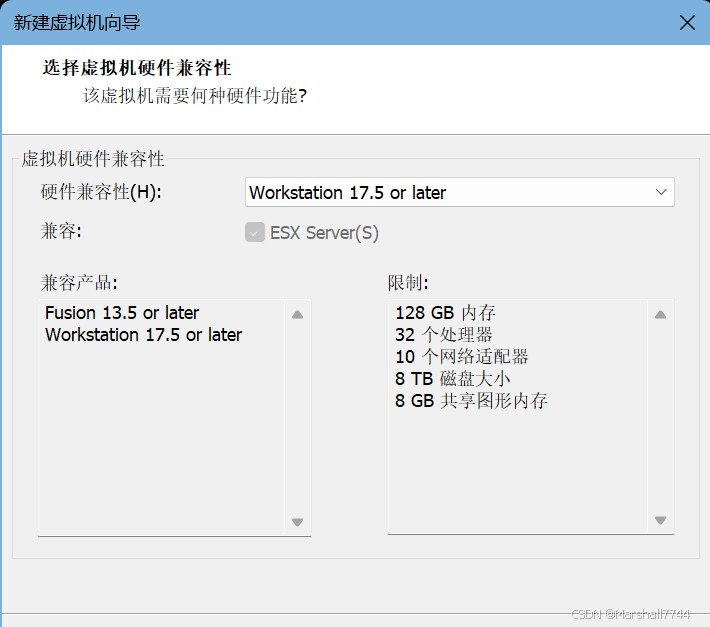Close the New Virtual Machine Wizard window

(x=687, y=22)
